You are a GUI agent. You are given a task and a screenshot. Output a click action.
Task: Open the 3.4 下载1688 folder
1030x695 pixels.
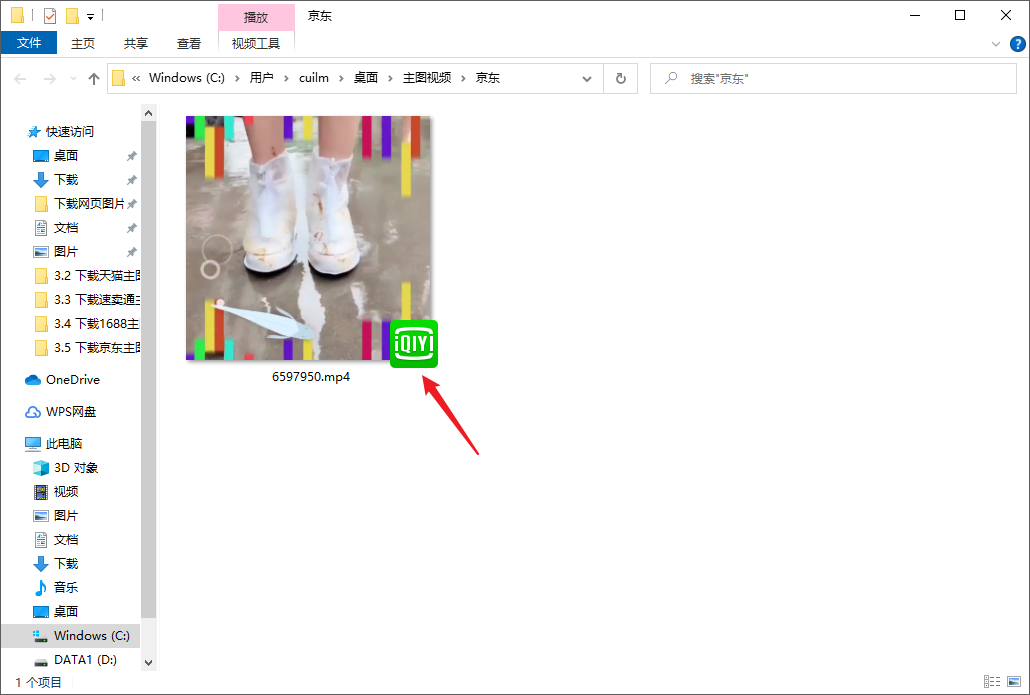(96, 324)
